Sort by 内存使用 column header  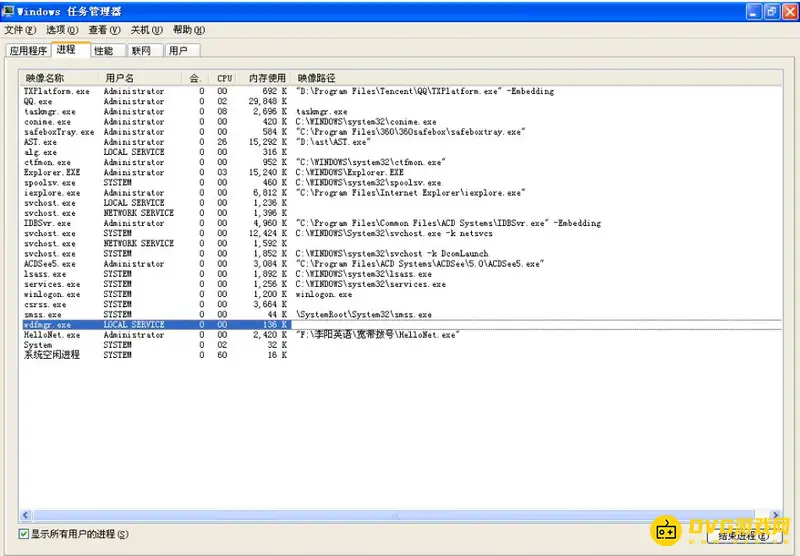pos(266,78)
